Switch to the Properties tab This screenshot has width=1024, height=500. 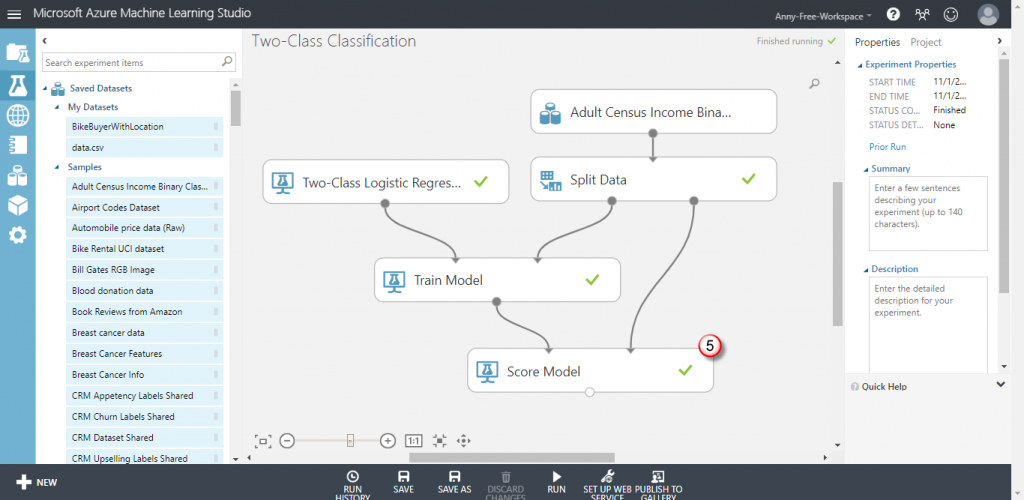(x=878, y=42)
